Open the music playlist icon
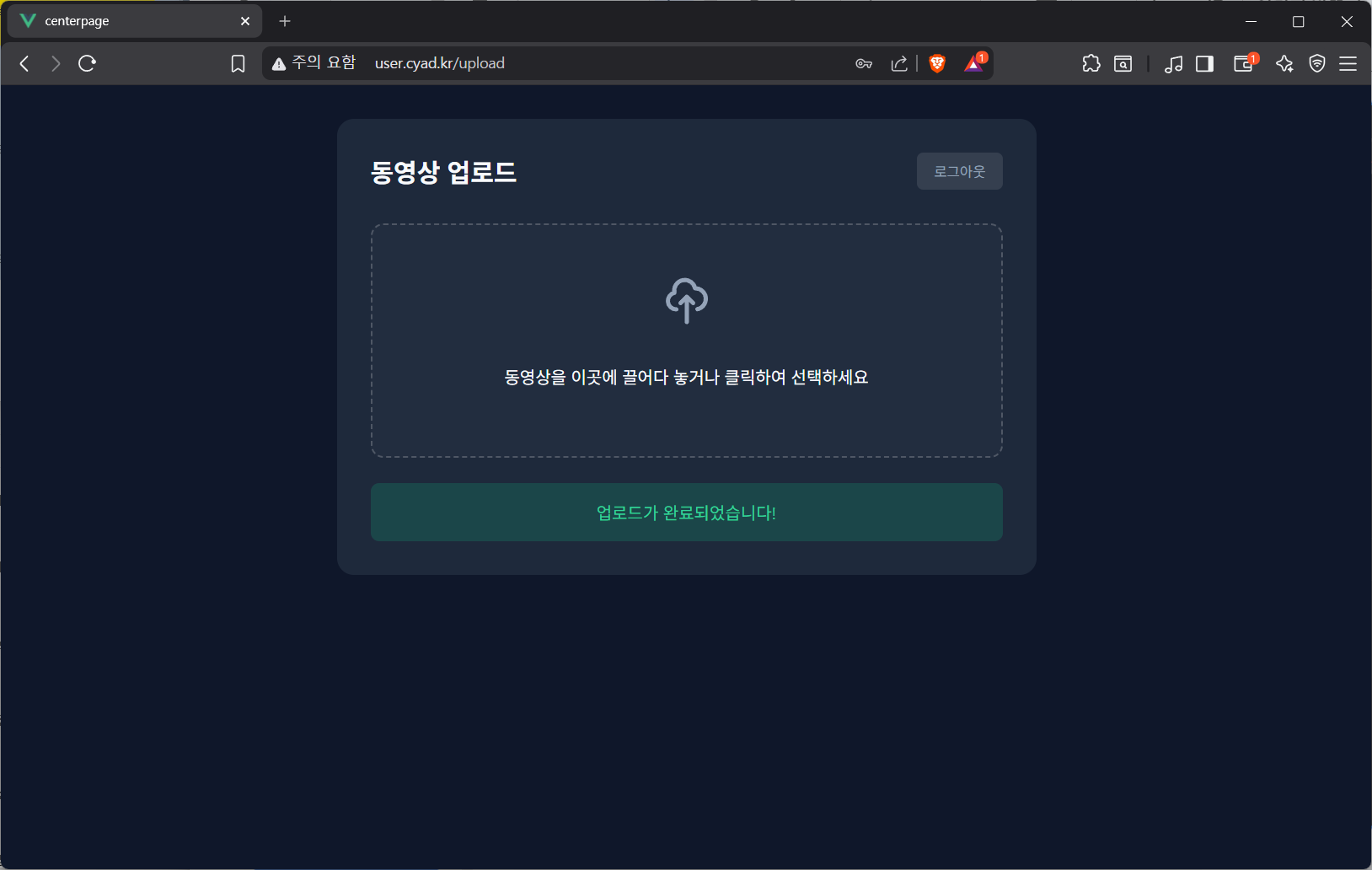The height and width of the screenshot is (870, 1372). point(1173,63)
